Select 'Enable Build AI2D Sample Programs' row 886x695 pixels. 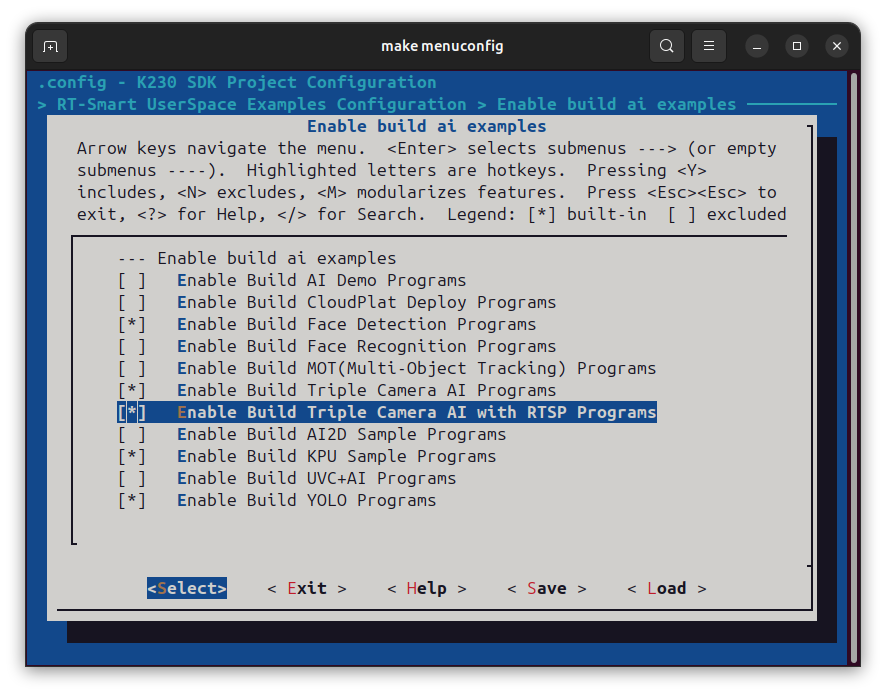click(x=312, y=435)
